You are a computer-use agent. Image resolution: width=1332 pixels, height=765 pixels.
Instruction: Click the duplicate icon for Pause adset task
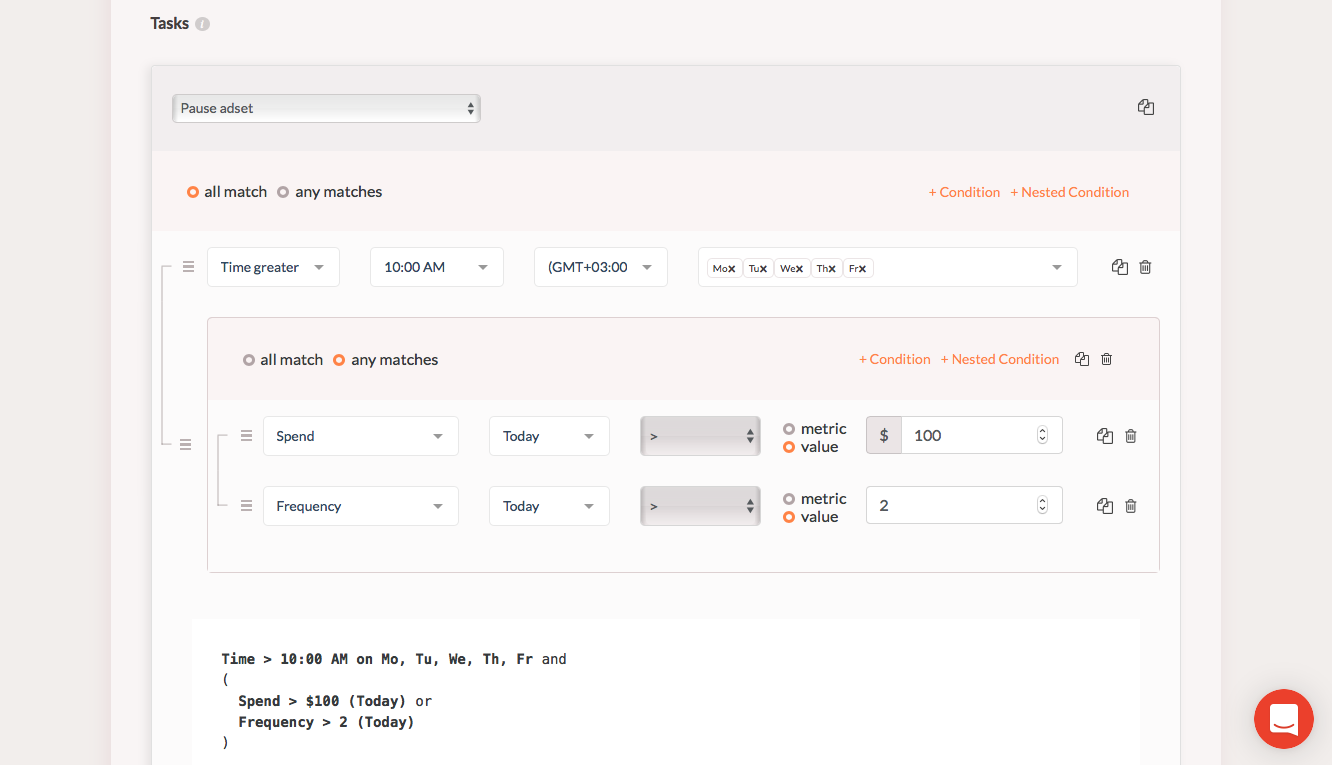(1146, 107)
